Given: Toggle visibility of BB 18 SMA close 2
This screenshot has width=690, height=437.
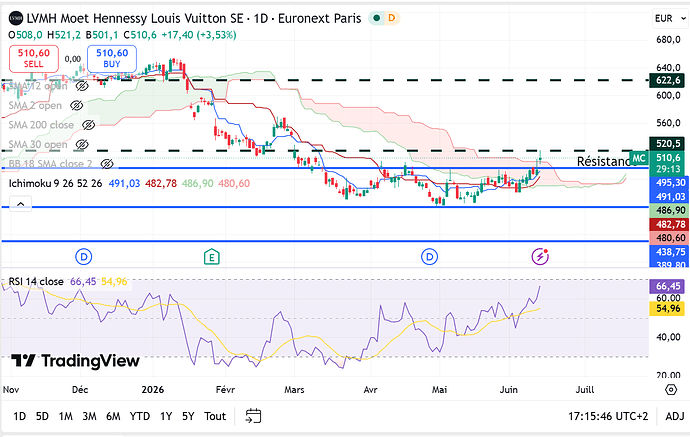Looking at the screenshot, I should (107, 164).
